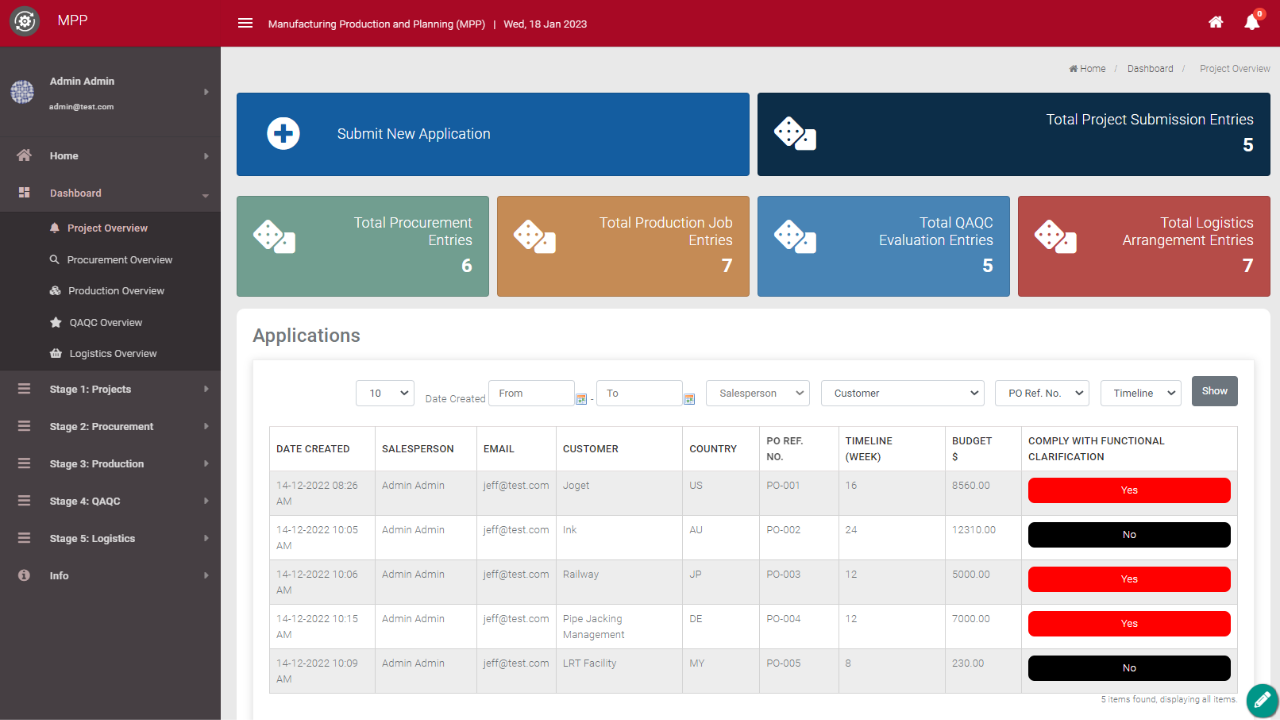Collapse the Dashboard sidebar section
Image resolution: width=1280 pixels, height=720 pixels.
coord(110,193)
